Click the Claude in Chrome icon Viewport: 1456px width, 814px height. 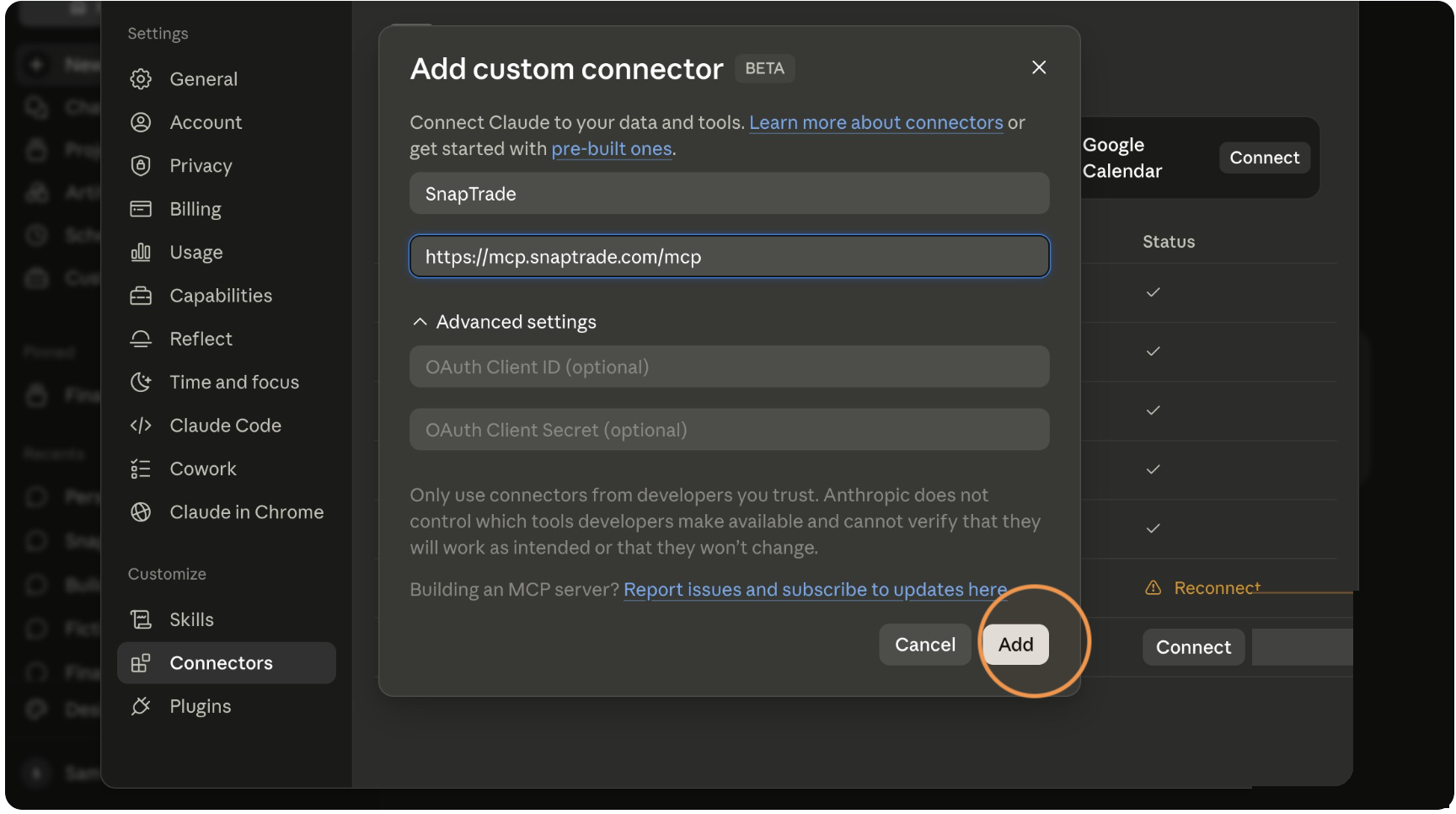[x=141, y=512]
